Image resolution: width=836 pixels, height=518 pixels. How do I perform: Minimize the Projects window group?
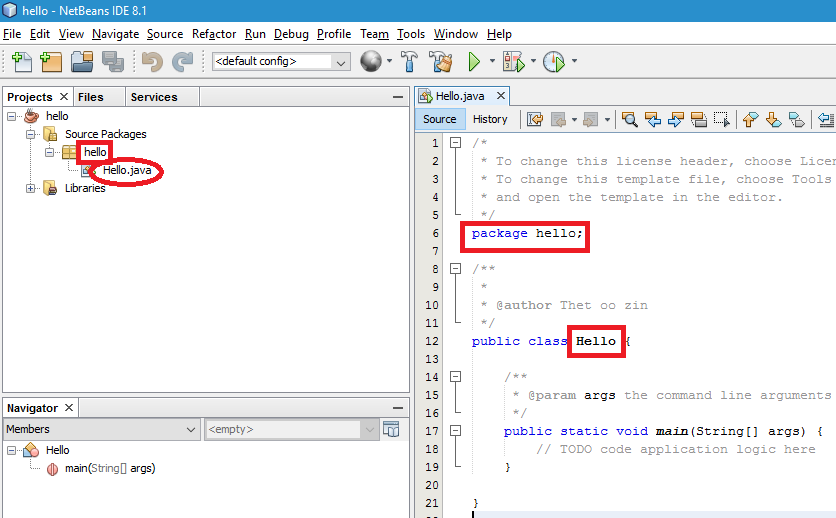397,97
